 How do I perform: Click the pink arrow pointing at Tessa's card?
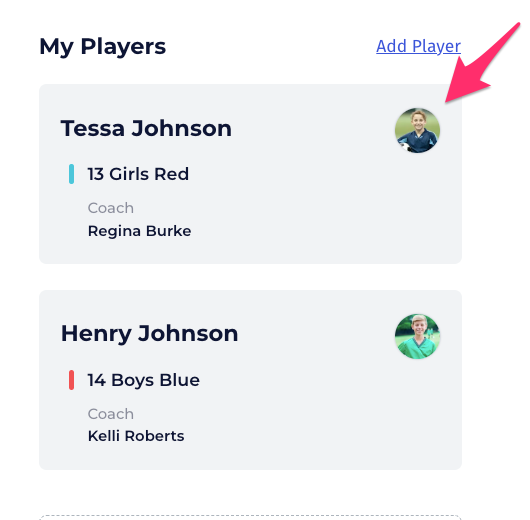[x=480, y=66]
